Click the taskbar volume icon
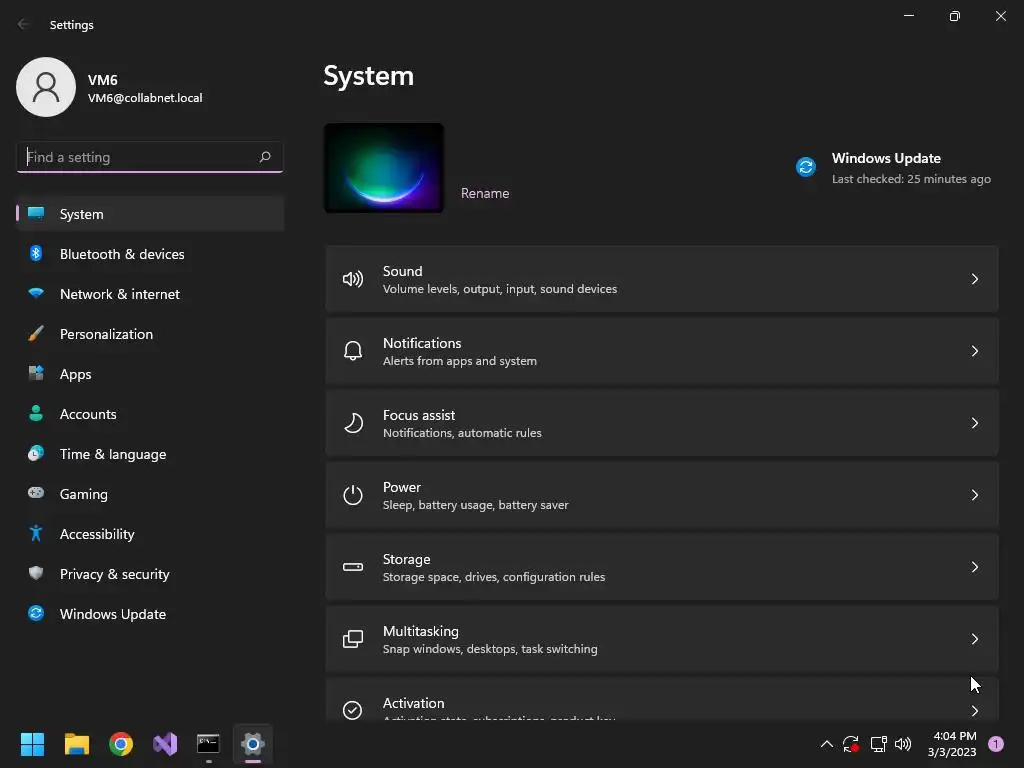Image resolution: width=1024 pixels, height=768 pixels. point(903,744)
